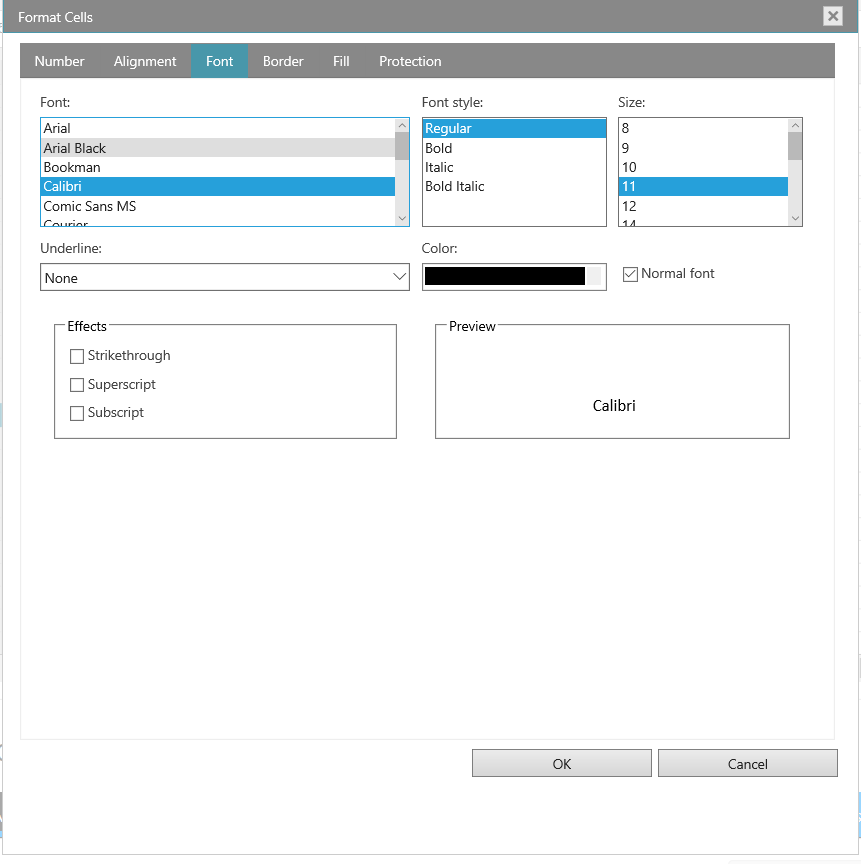Enable the Strikethrough effect
861x864 pixels.
coord(77,356)
